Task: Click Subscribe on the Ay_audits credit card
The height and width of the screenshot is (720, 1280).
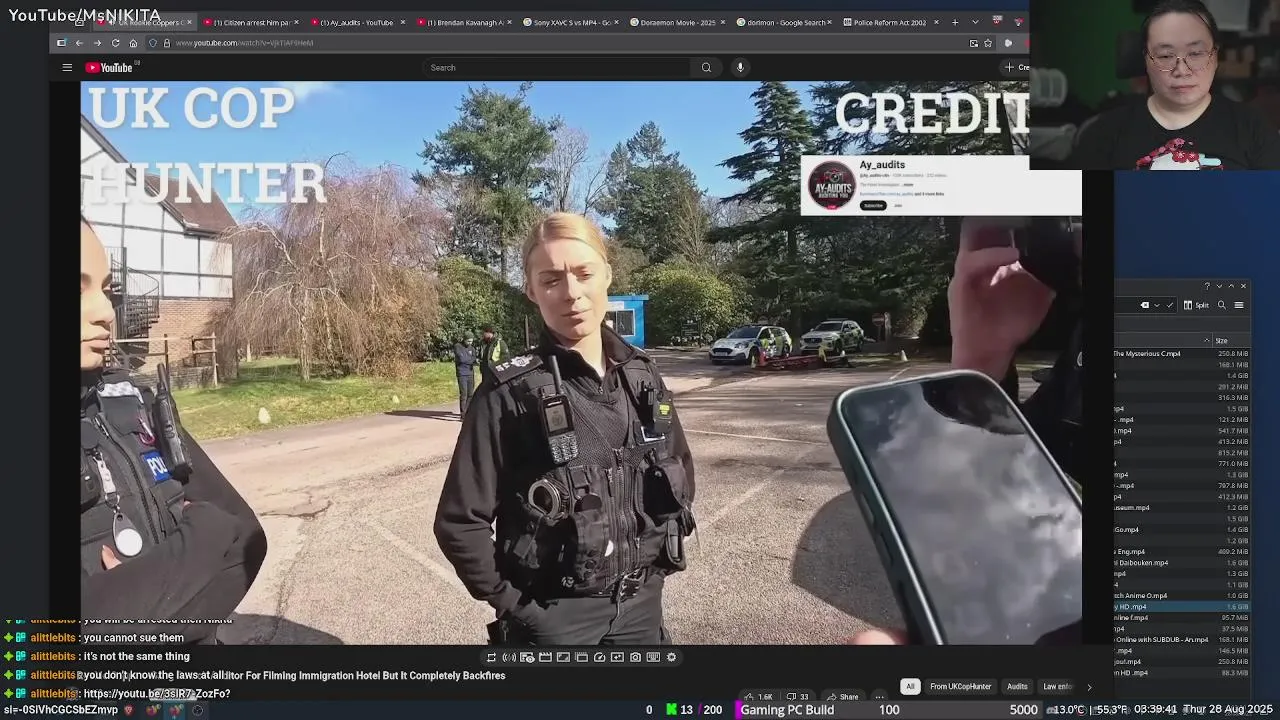Action: coord(873,205)
